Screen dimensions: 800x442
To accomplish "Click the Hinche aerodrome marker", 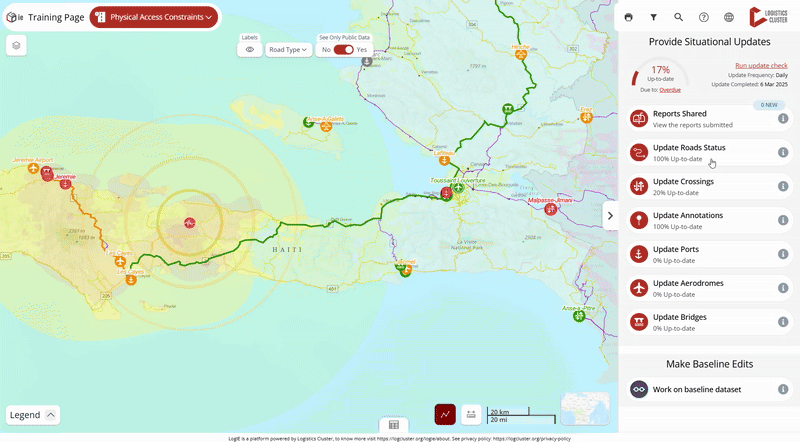I will (520, 54).
